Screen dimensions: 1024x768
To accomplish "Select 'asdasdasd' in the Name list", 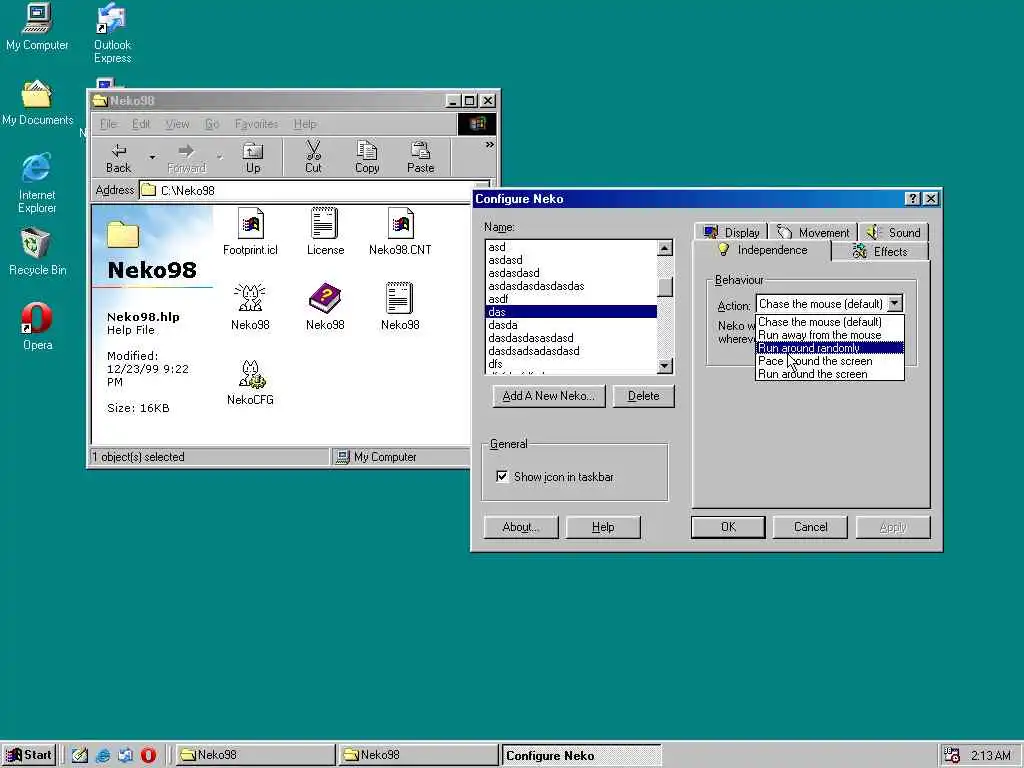I will point(571,273).
